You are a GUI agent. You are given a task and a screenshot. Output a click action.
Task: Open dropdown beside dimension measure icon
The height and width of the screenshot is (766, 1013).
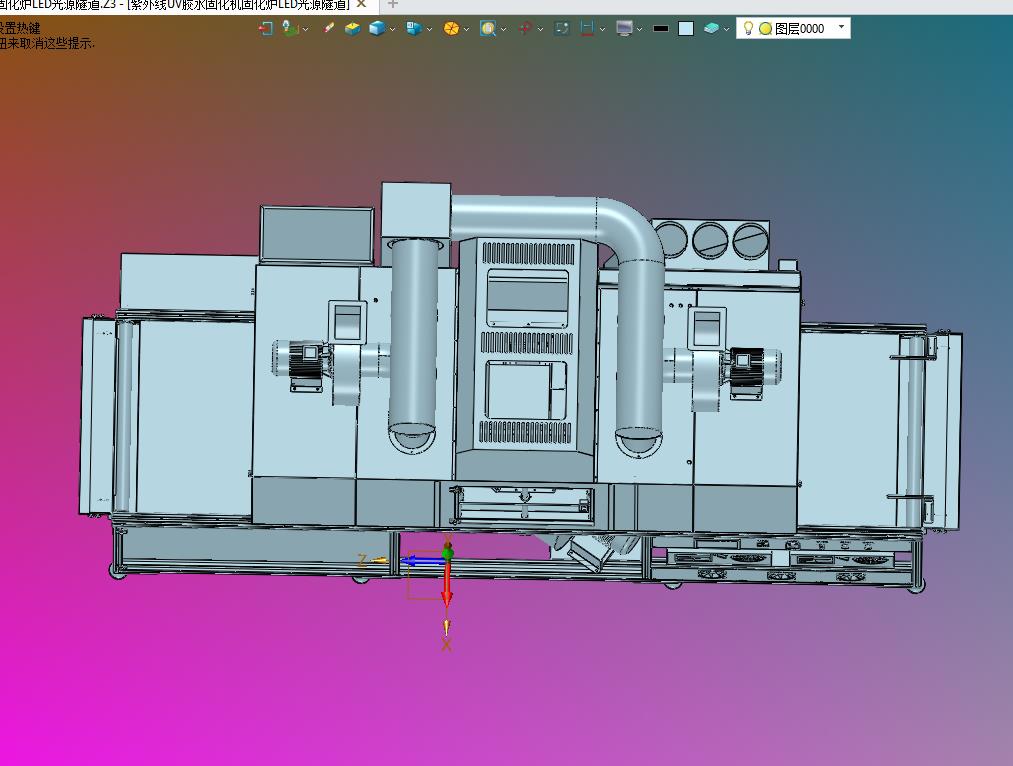[x=603, y=29]
